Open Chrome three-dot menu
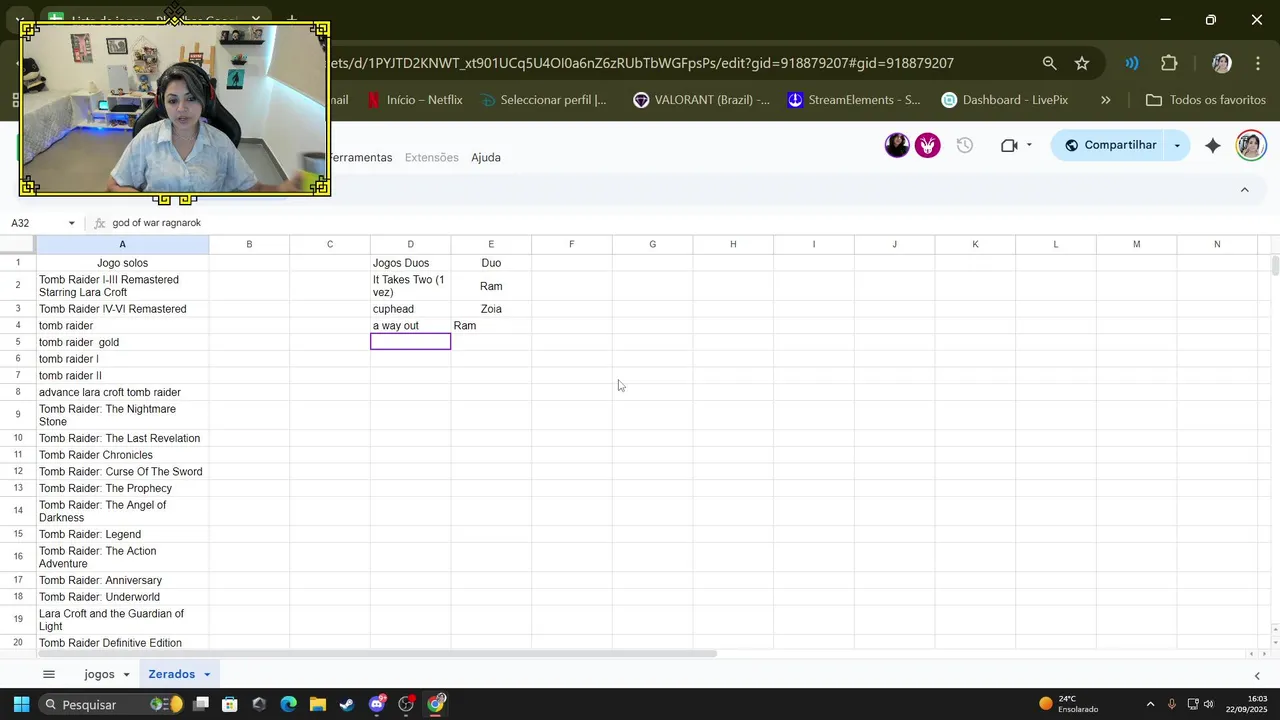This screenshot has height=720, width=1280. click(x=1257, y=63)
